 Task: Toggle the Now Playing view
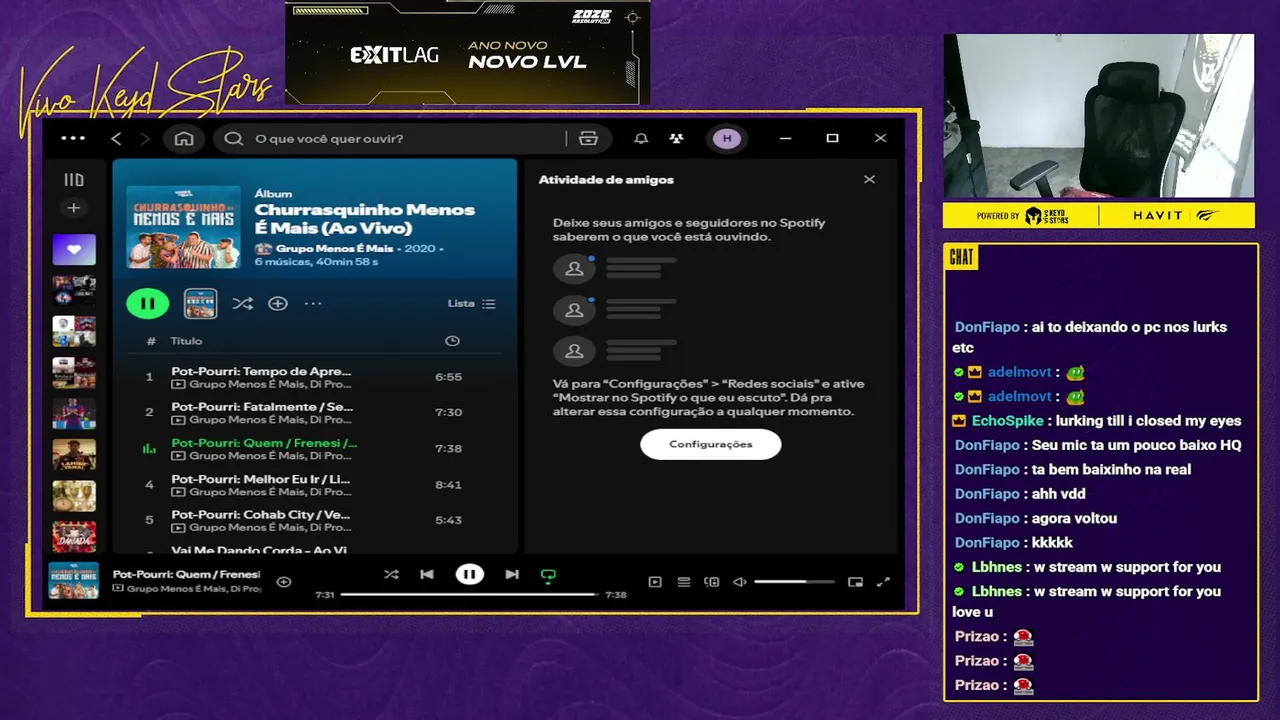[655, 581]
